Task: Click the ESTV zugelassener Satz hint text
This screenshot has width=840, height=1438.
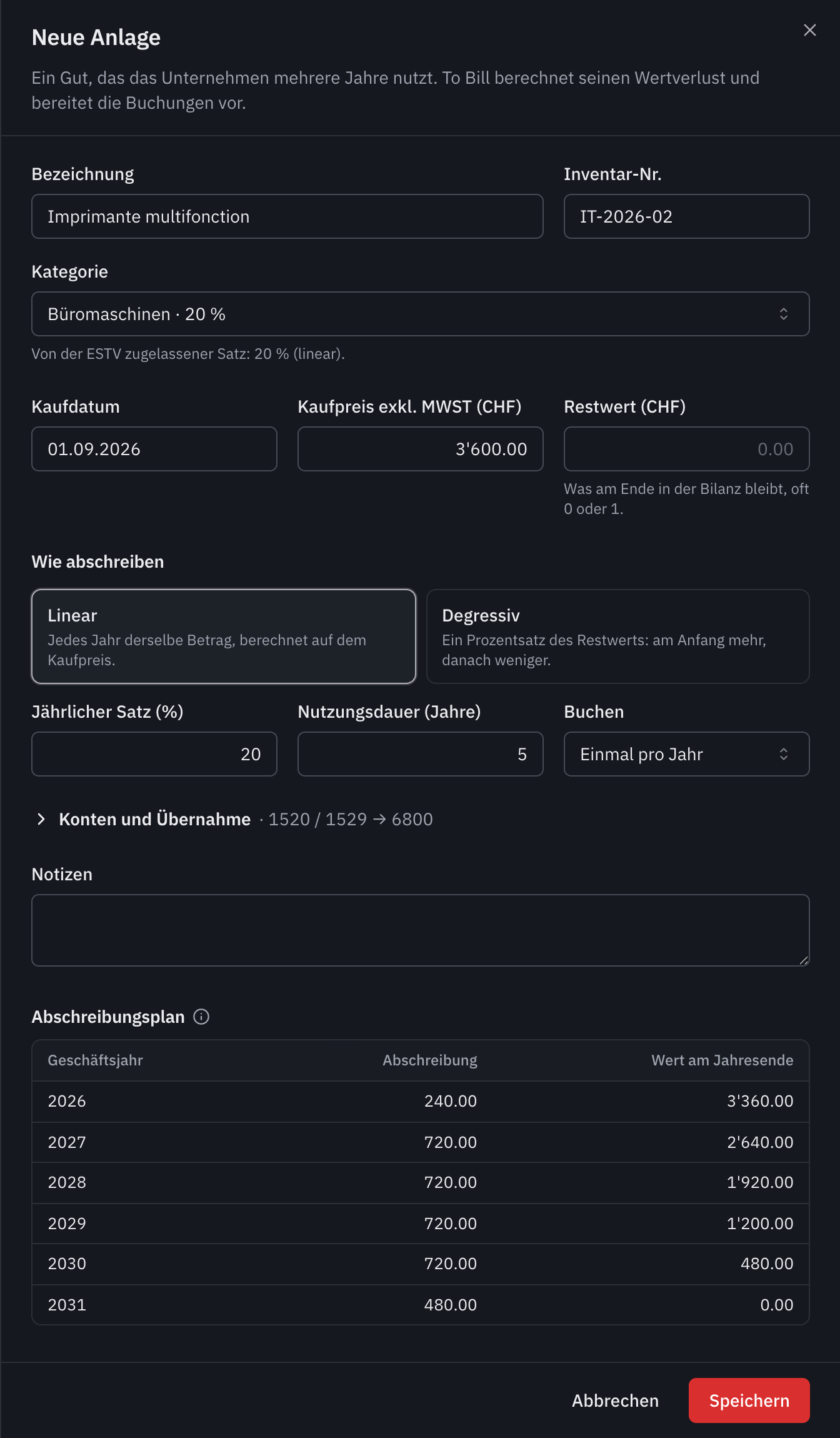Action: coord(188,354)
